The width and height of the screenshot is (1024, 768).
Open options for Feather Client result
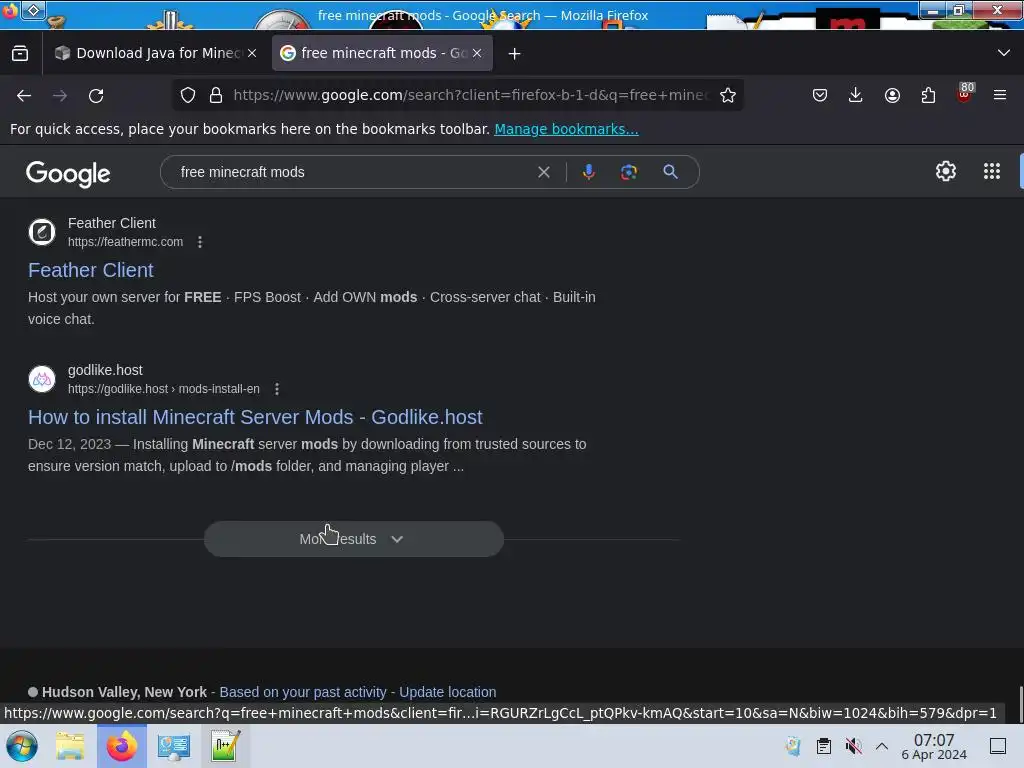200,242
